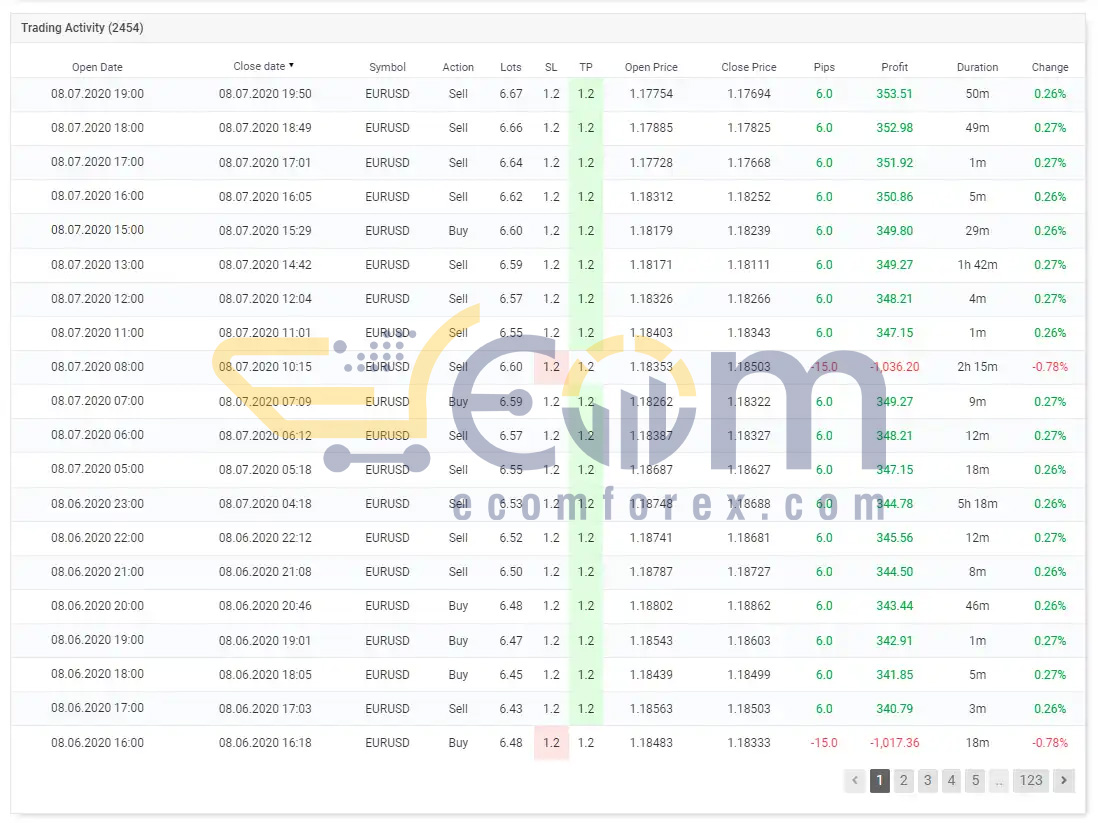Click profit value 347.15 in 08.07.2020 11:00 row
This screenshot has height=823, width=1098.
[894, 333]
